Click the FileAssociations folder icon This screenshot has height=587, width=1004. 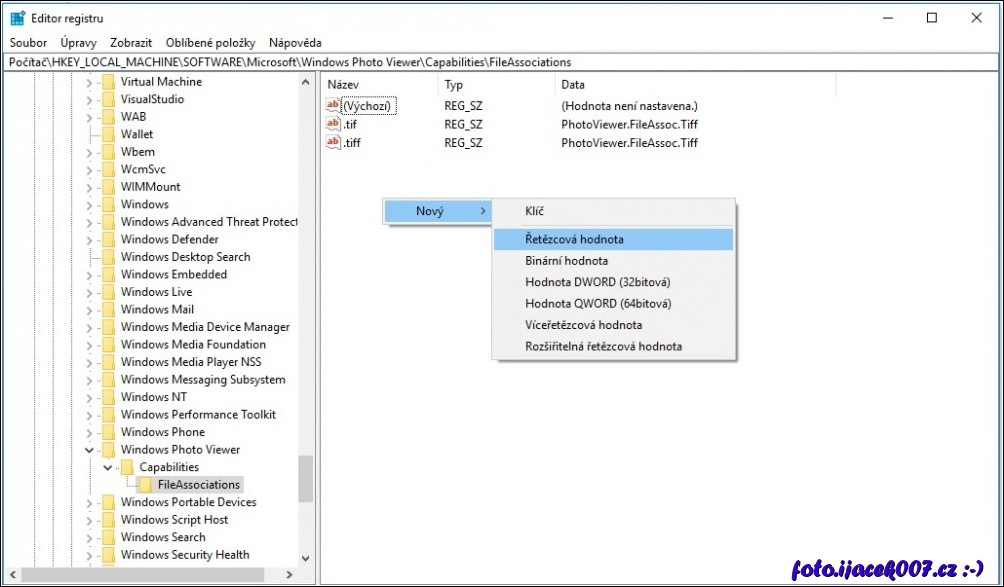point(146,485)
